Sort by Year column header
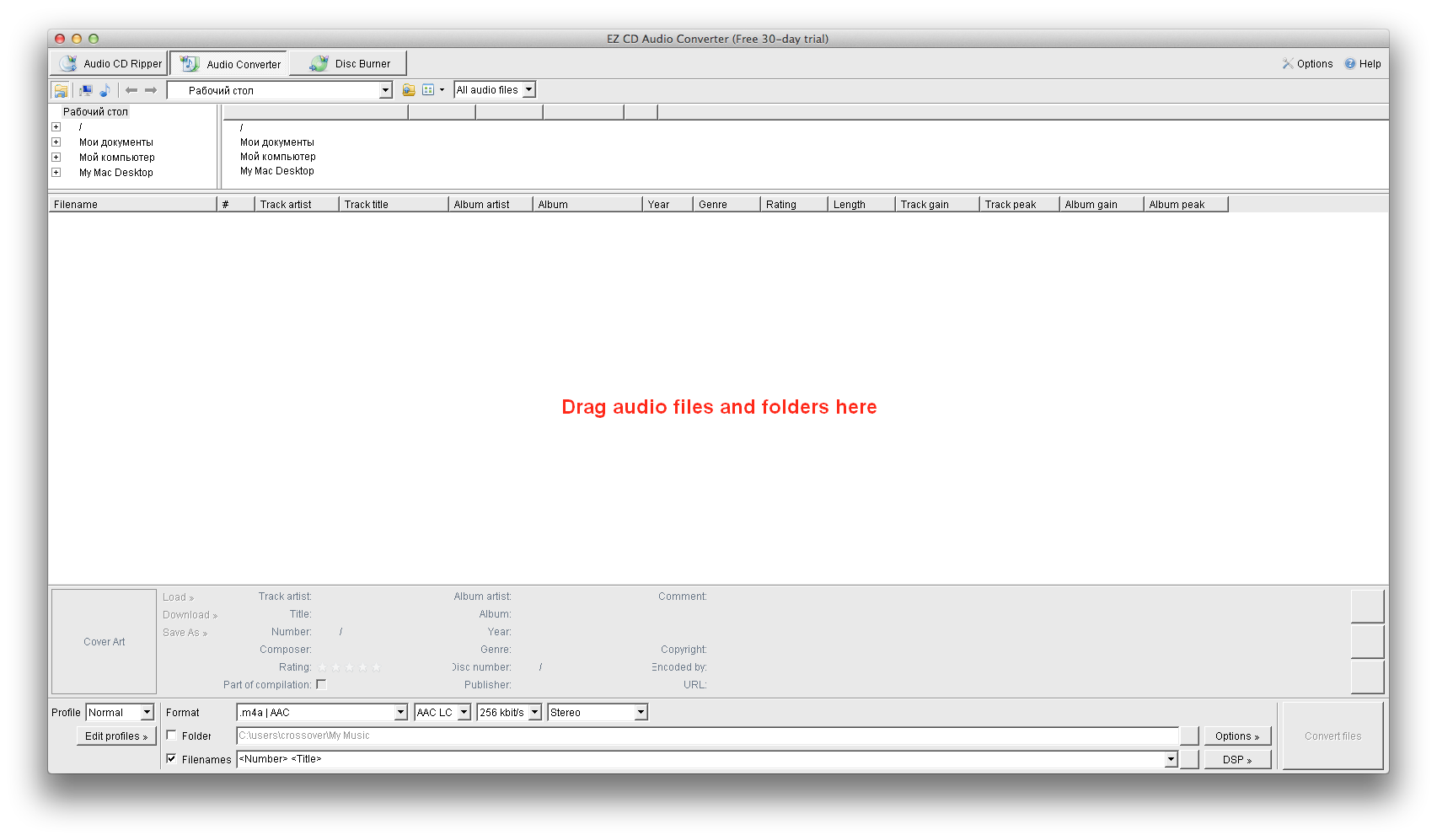This screenshot has height=840, width=1437. (668, 205)
